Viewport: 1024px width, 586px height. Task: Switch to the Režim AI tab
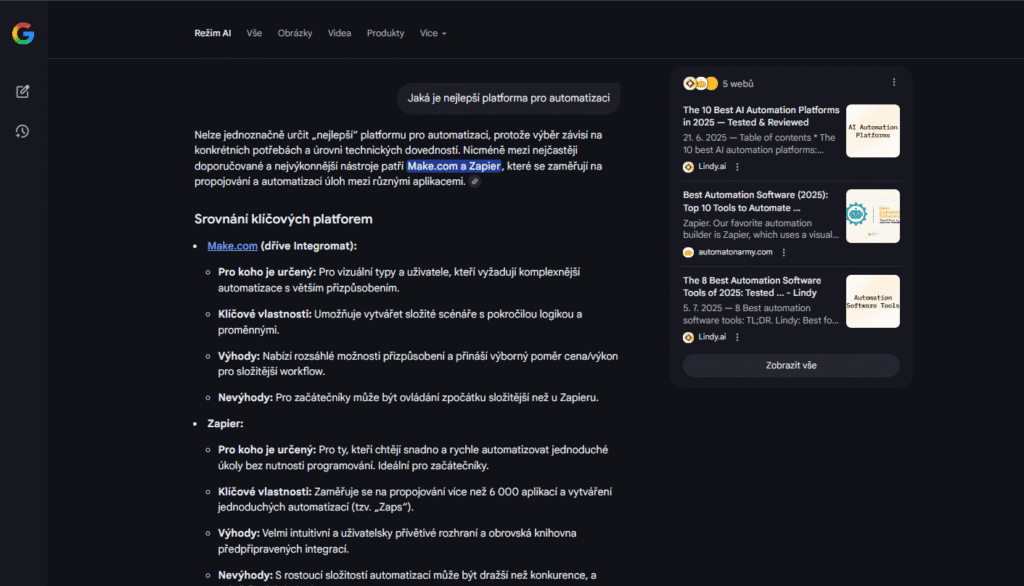212,33
